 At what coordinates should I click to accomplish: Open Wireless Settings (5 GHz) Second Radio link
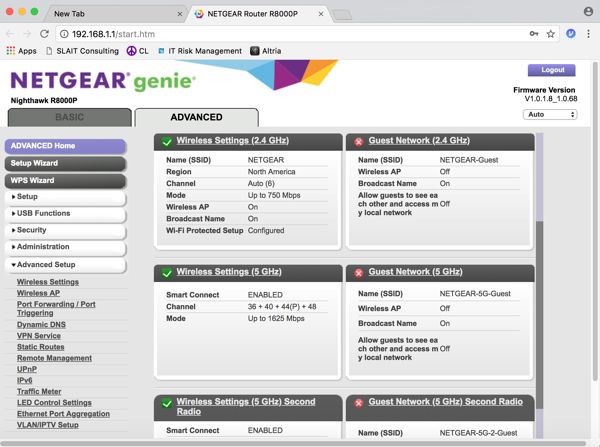[246, 406]
